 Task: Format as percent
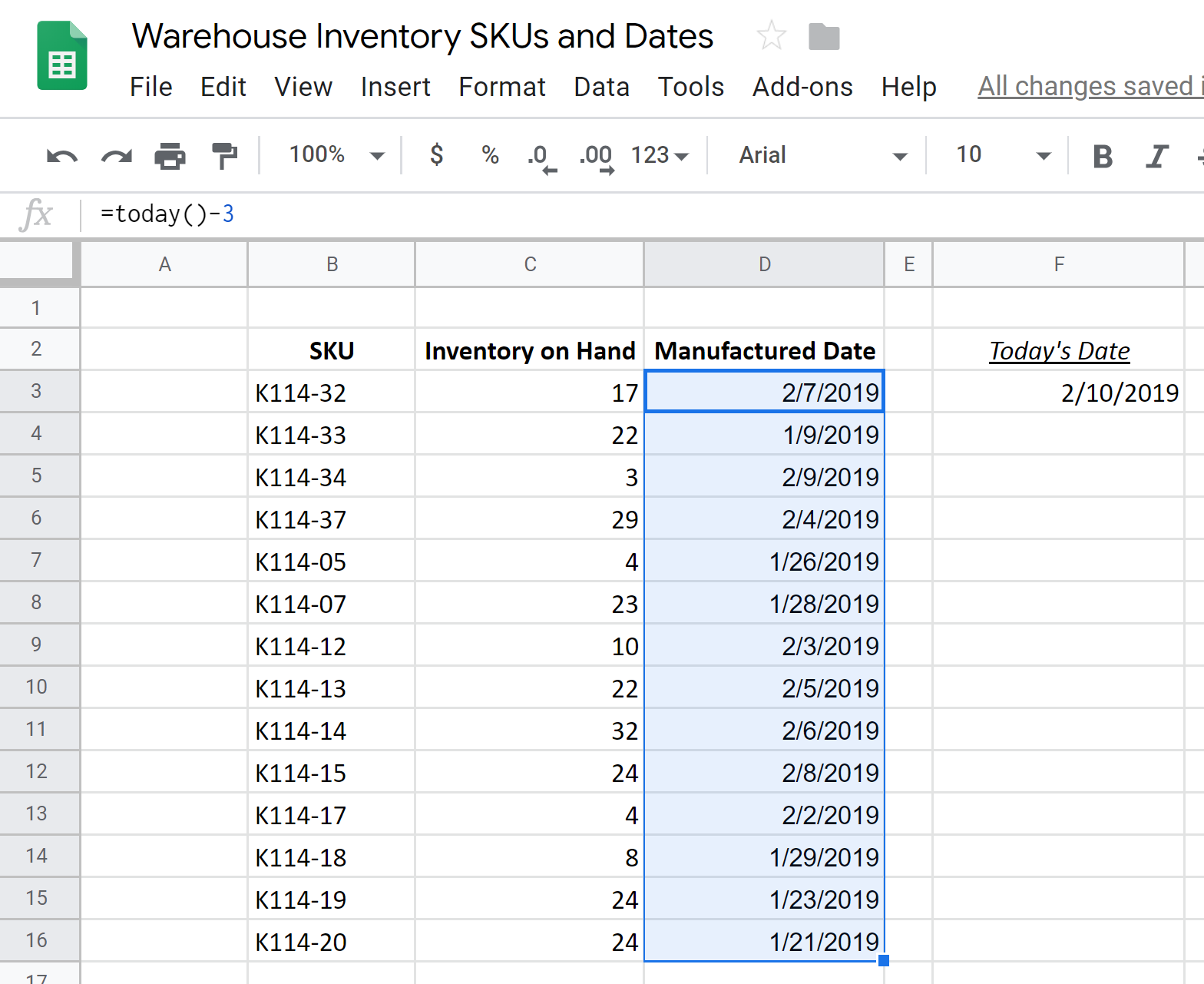490,155
